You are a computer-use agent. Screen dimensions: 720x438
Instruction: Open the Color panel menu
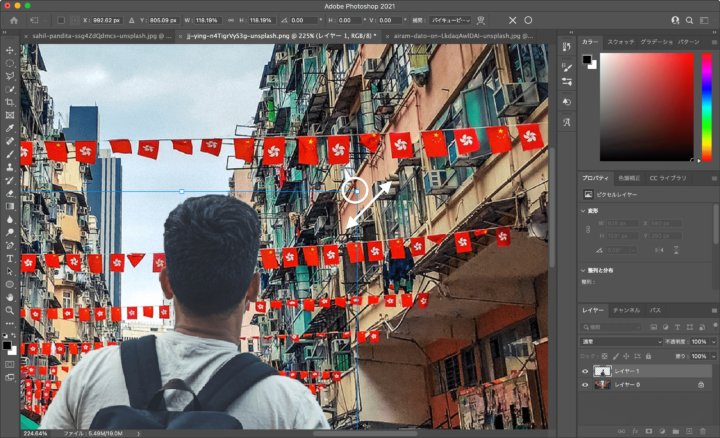[x=714, y=42]
